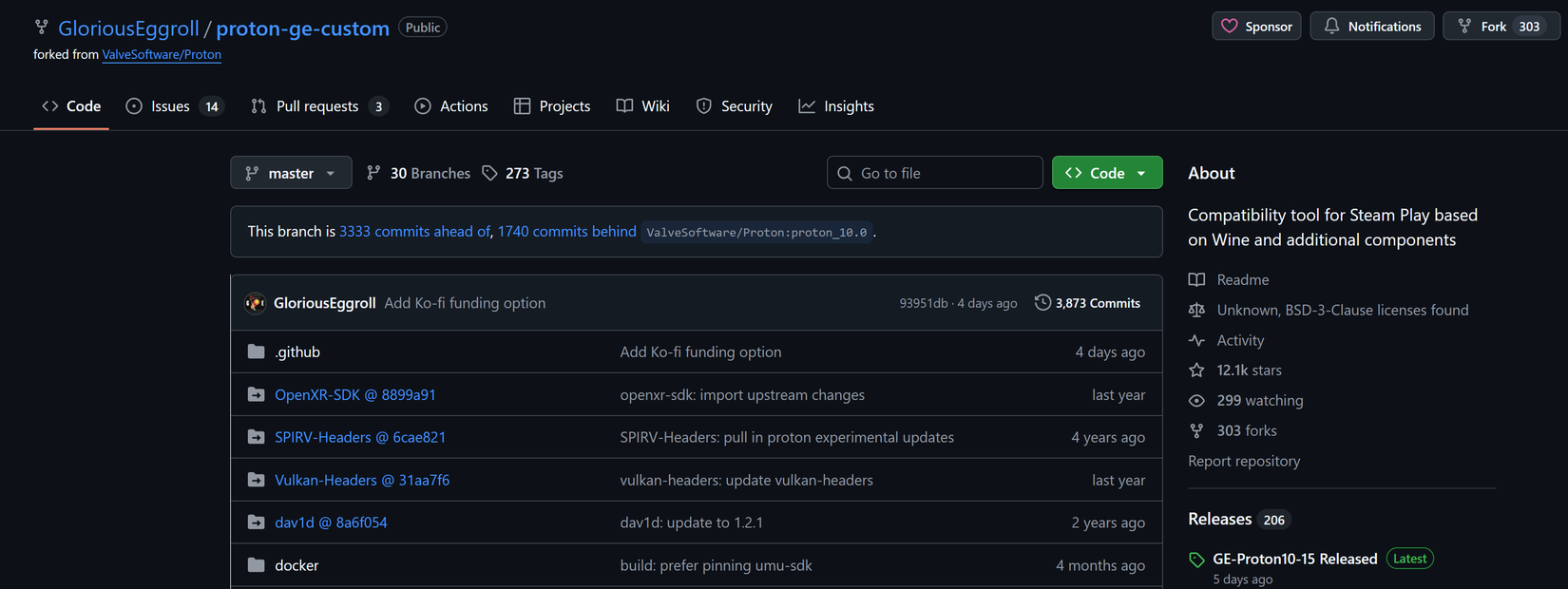
Task: Click the ValveSoftware/Proton:proton_10.0 branch label
Action: click(756, 233)
